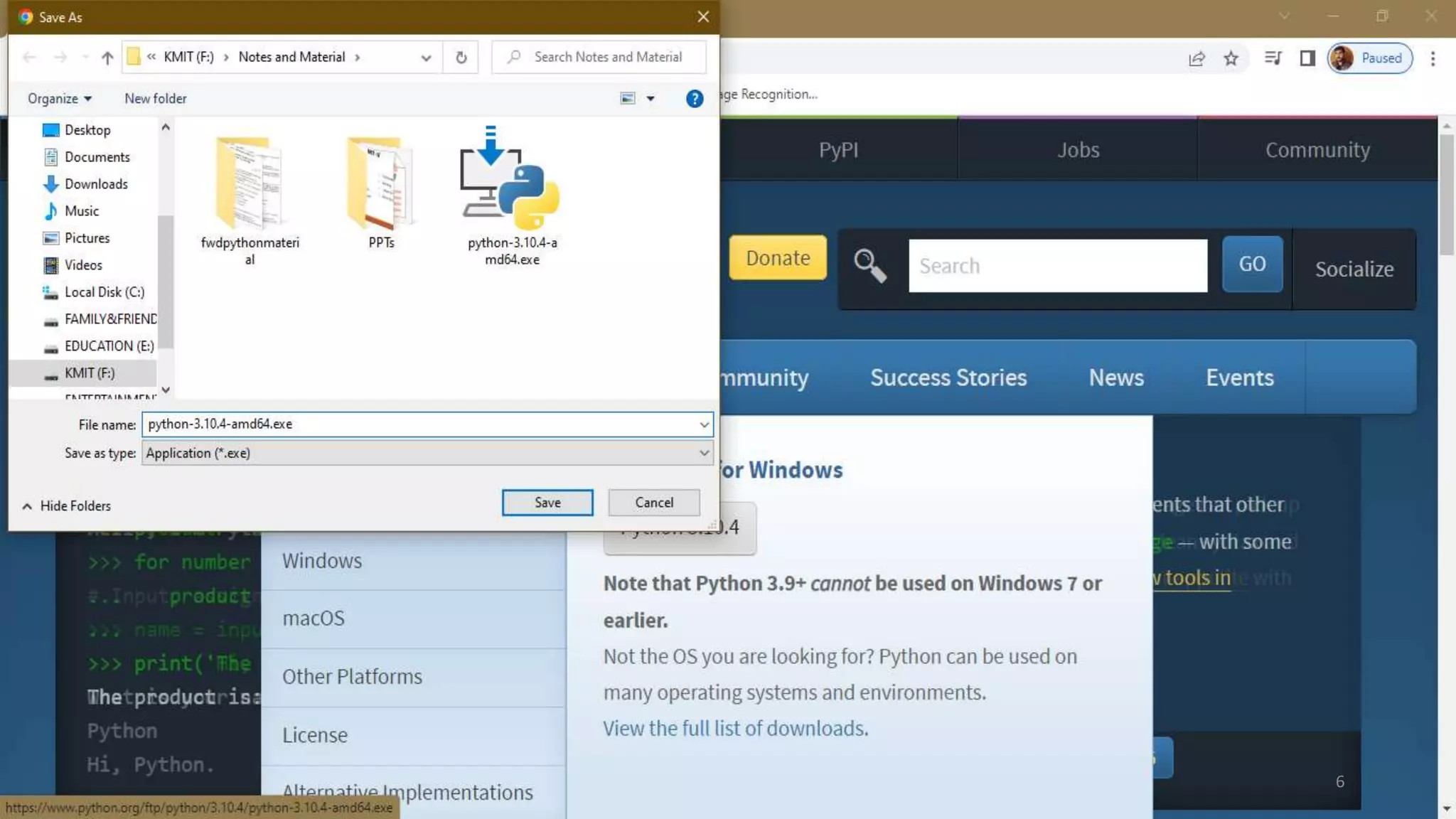Open Chrome side panel icon
The width and height of the screenshot is (1456, 819).
[x=1307, y=58]
